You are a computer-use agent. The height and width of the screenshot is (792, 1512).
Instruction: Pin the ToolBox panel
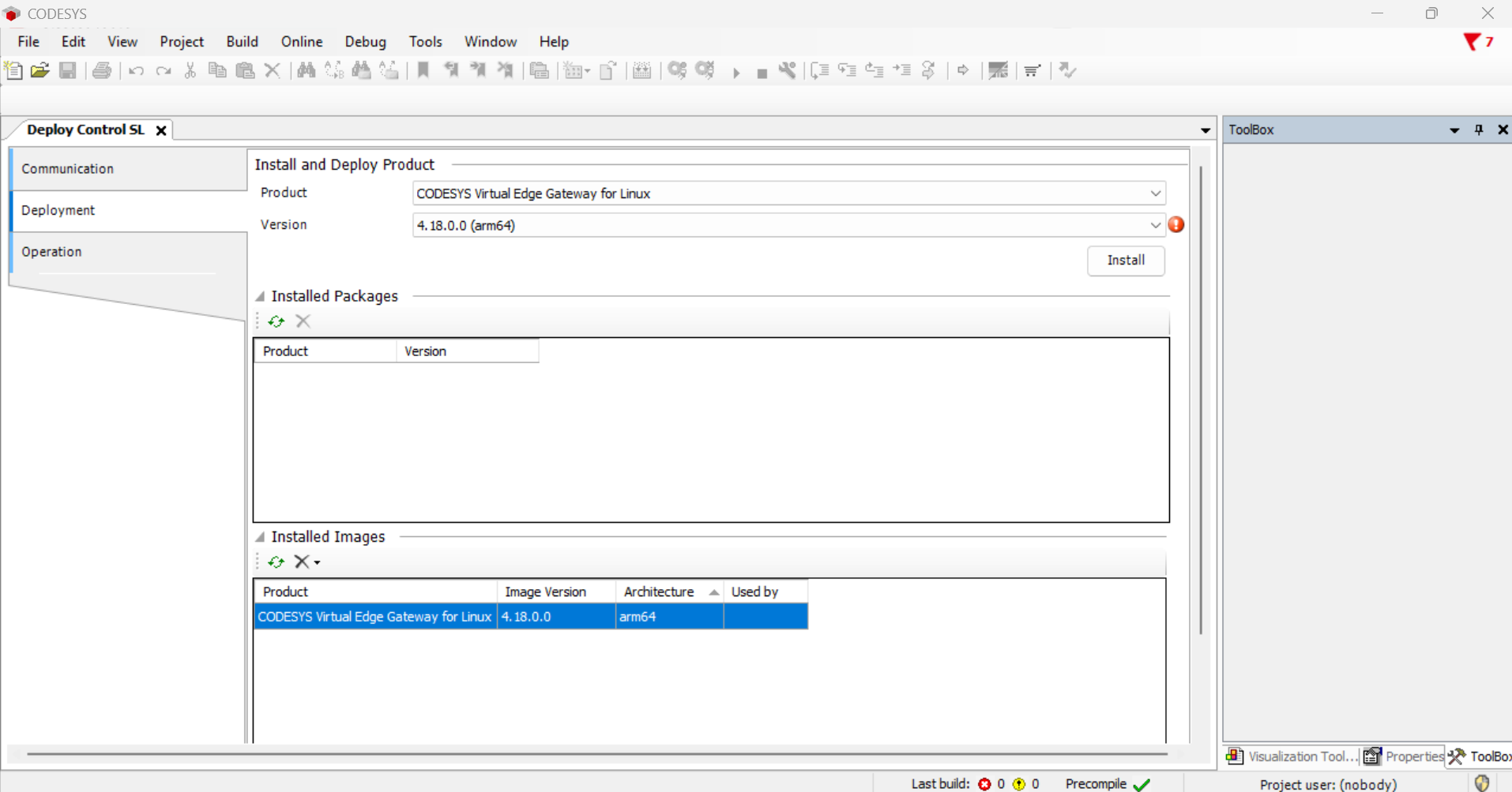tap(1479, 129)
